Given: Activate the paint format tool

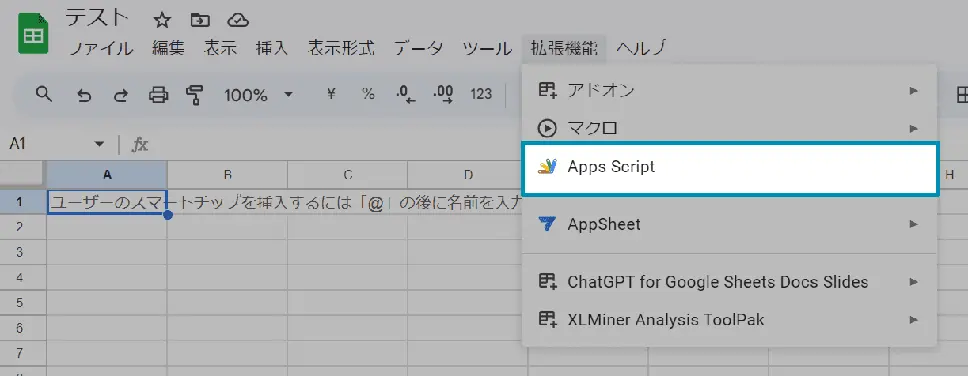Looking at the screenshot, I should [x=194, y=95].
